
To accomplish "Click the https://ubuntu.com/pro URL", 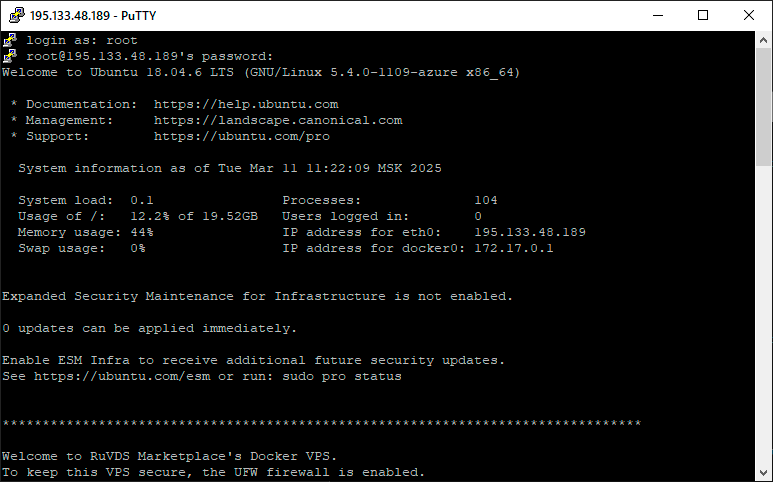I will click(x=242, y=137).
